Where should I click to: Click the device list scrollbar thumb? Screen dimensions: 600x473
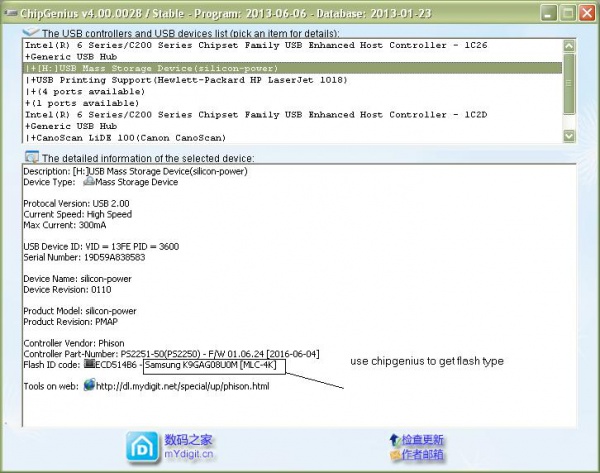point(569,83)
